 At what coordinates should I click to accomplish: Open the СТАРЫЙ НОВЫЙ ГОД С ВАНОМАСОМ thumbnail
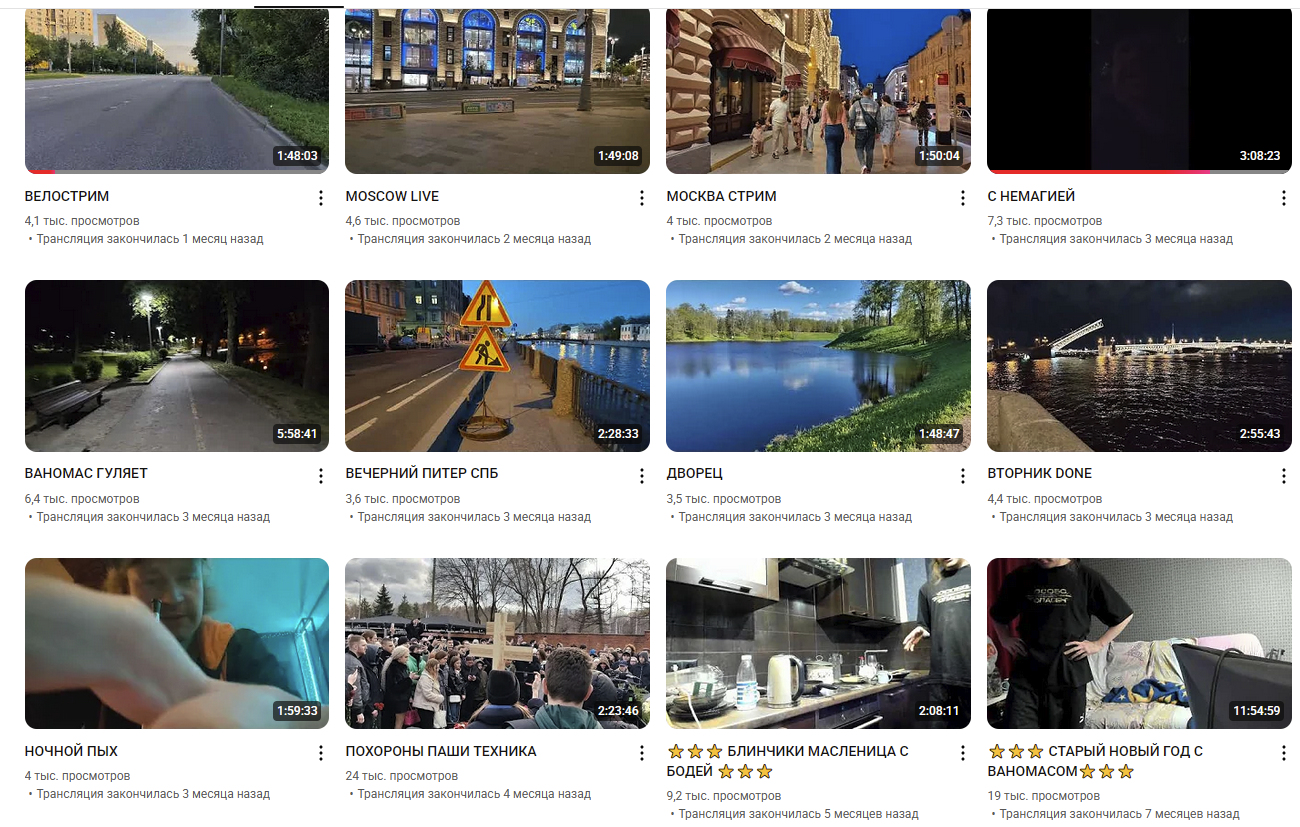(x=1139, y=644)
